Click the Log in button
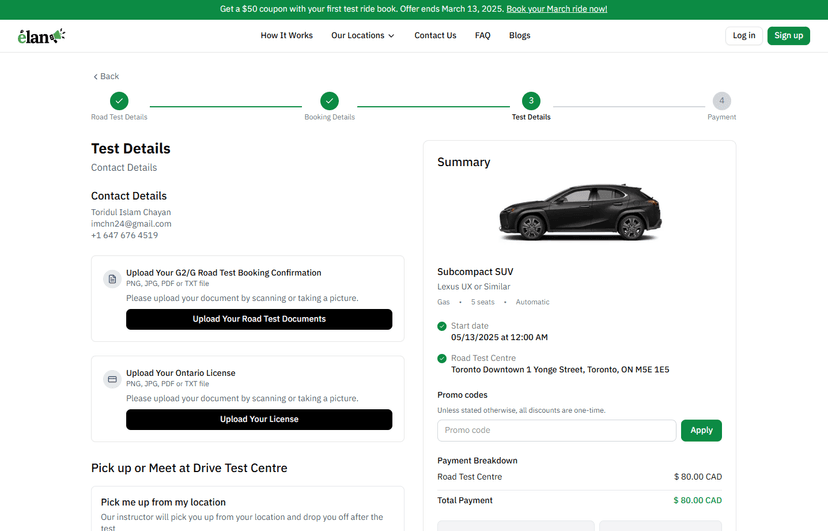The width and height of the screenshot is (828, 531). point(744,35)
